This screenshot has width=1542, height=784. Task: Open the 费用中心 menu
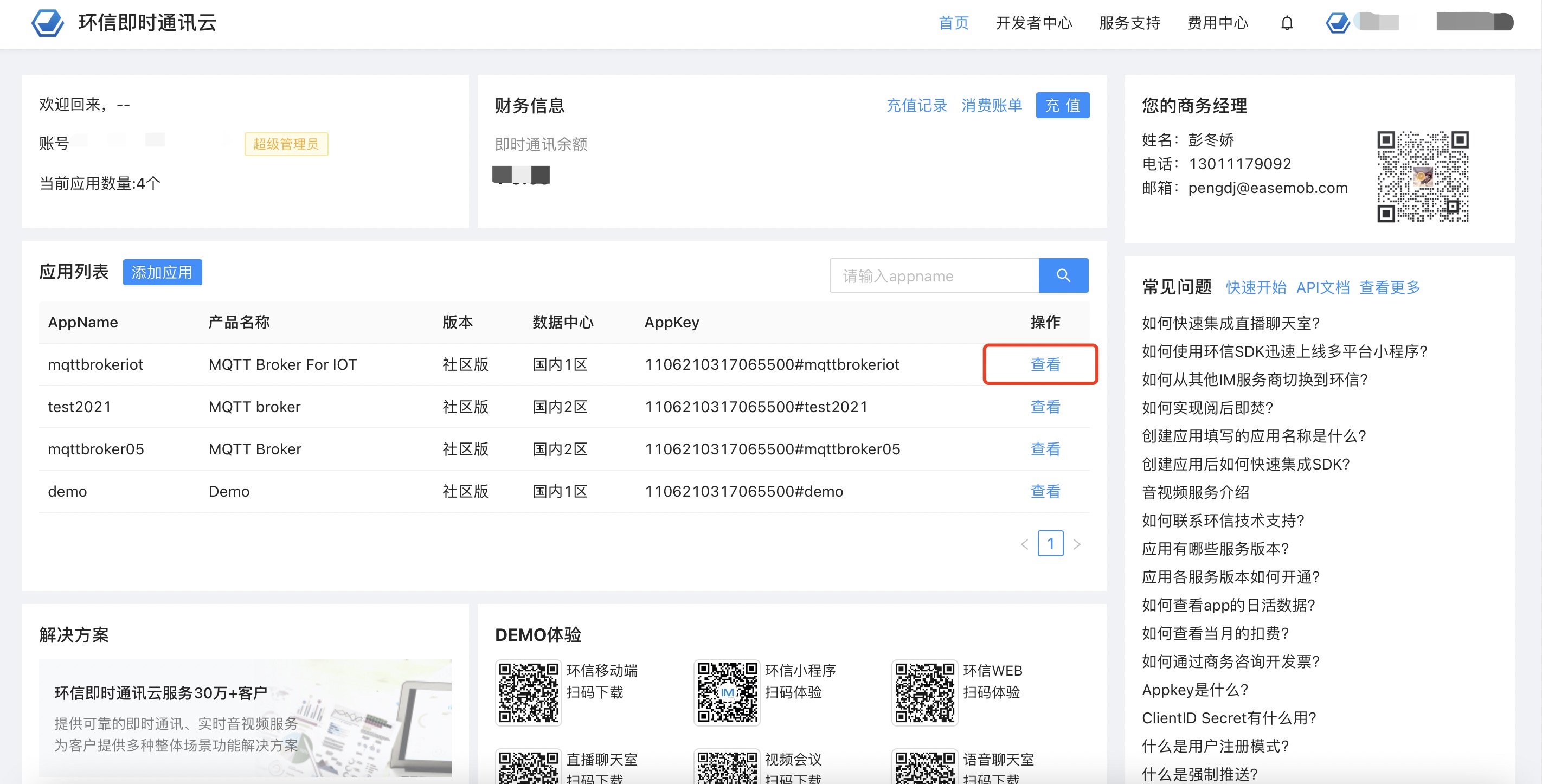coord(1218,23)
